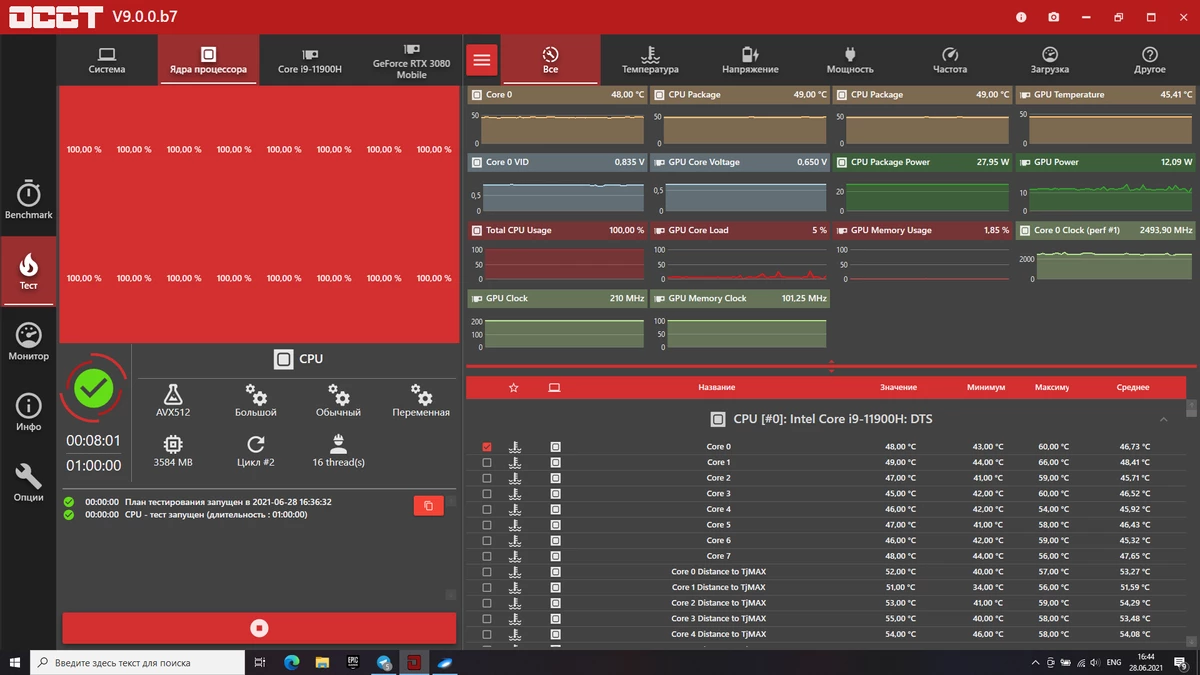Click the red splitter arrows between graphs and table
The image size is (1200, 675).
tap(831, 367)
